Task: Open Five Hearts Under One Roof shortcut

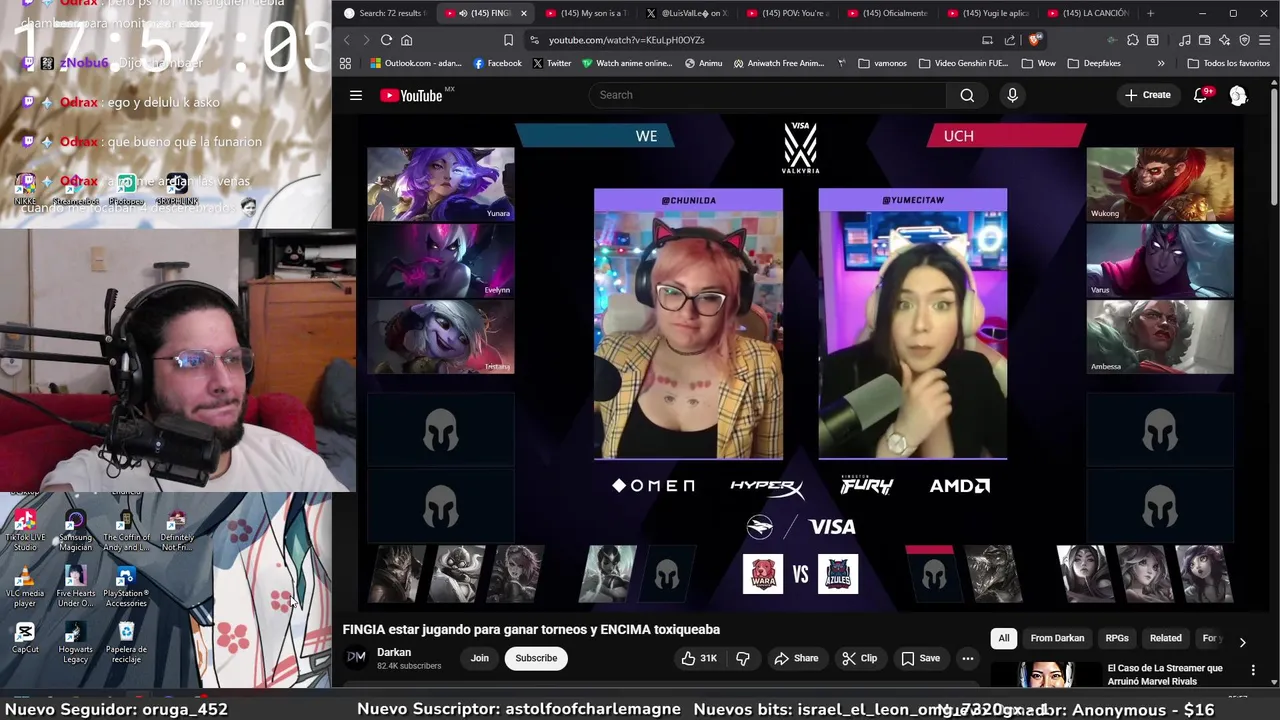Action: click(x=75, y=587)
